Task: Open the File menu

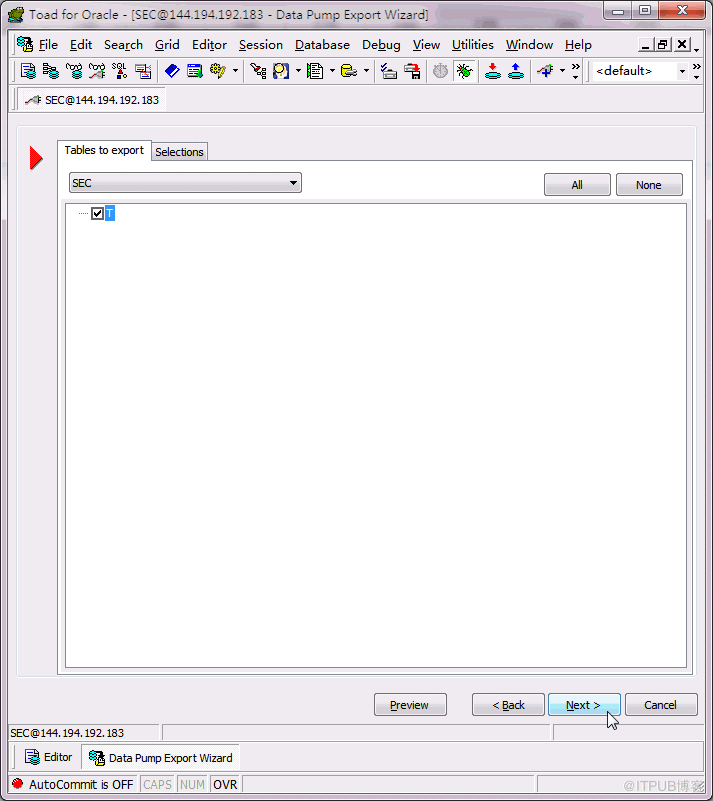Action: (x=48, y=45)
